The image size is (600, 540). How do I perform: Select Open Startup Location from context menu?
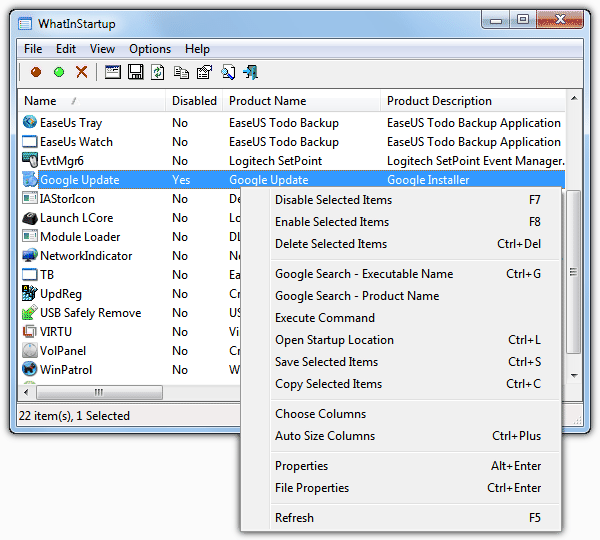pos(334,340)
